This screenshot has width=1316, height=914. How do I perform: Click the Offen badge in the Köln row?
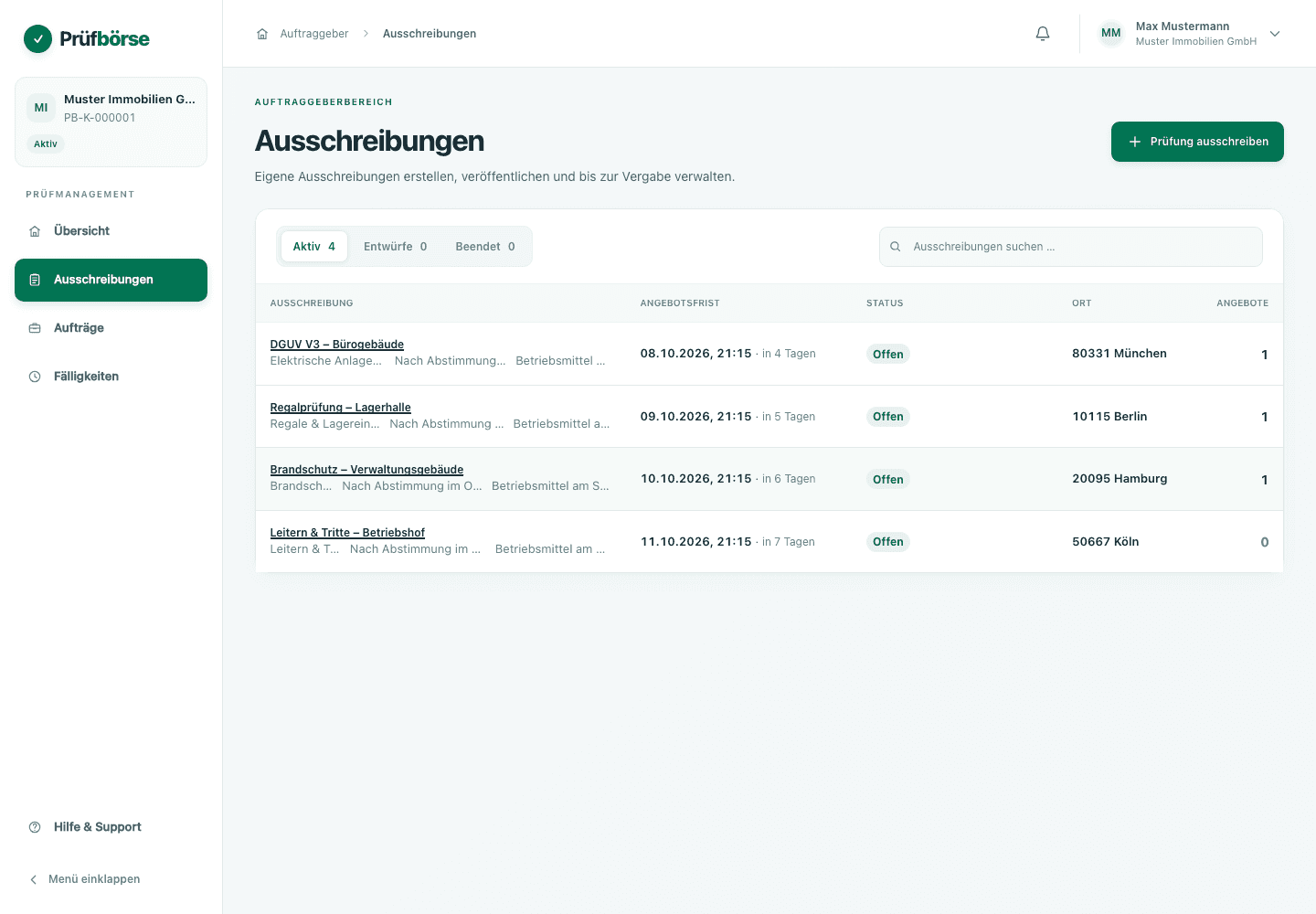[888, 542]
